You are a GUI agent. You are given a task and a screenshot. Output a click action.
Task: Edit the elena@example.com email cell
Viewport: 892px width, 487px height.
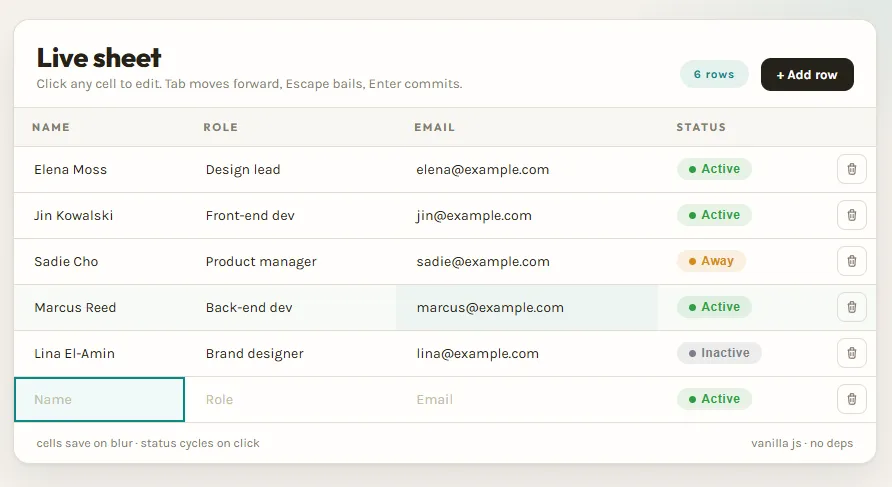coord(527,170)
